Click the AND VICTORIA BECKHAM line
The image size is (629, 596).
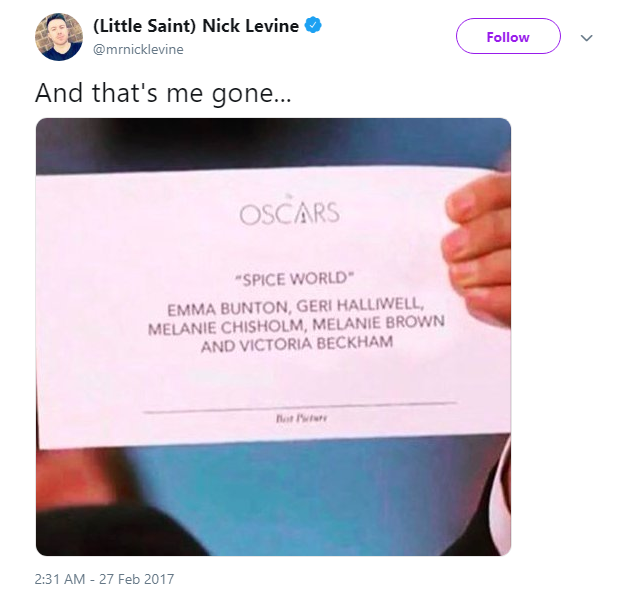(297, 344)
